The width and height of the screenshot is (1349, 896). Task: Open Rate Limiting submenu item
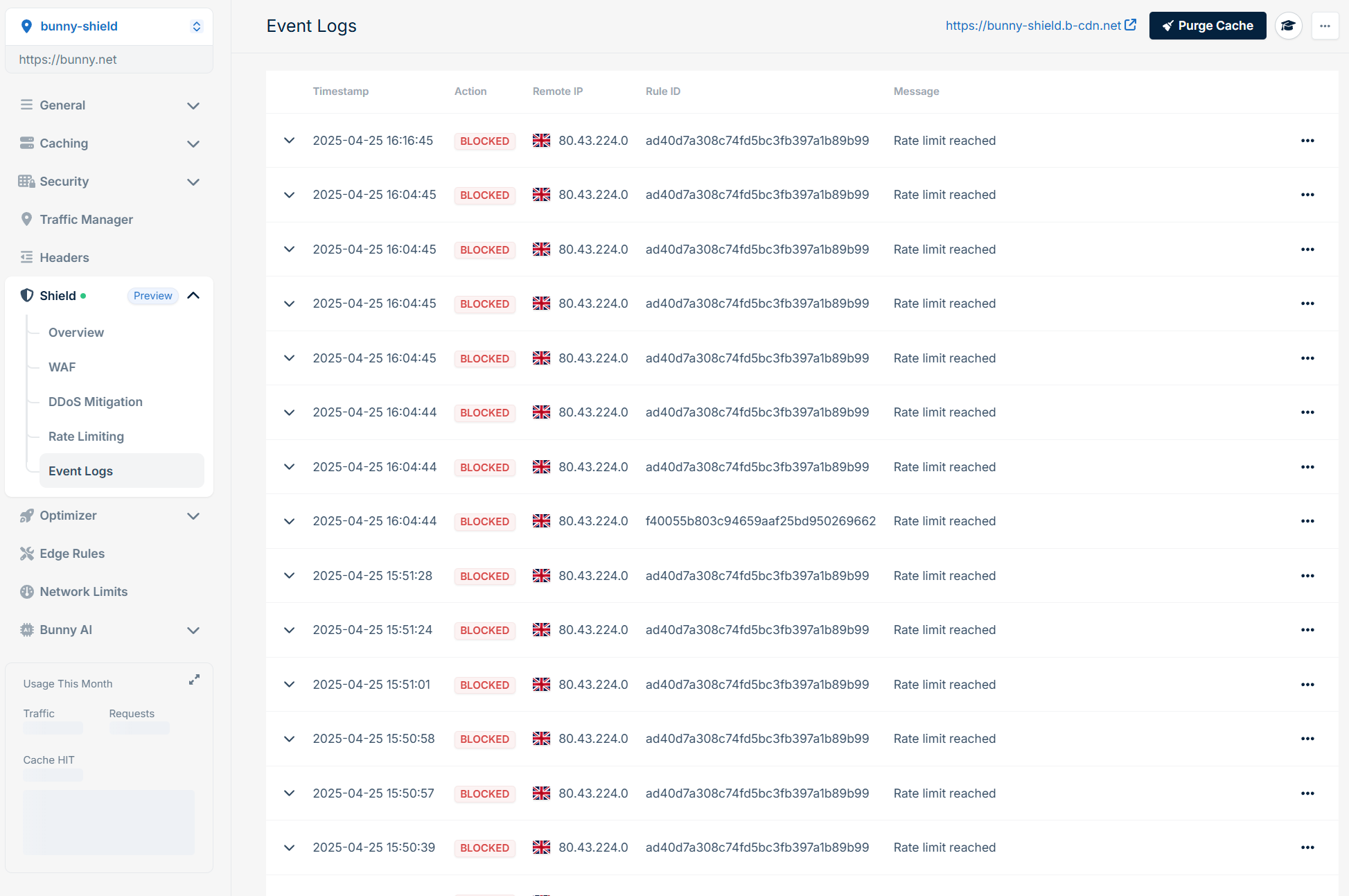point(87,437)
